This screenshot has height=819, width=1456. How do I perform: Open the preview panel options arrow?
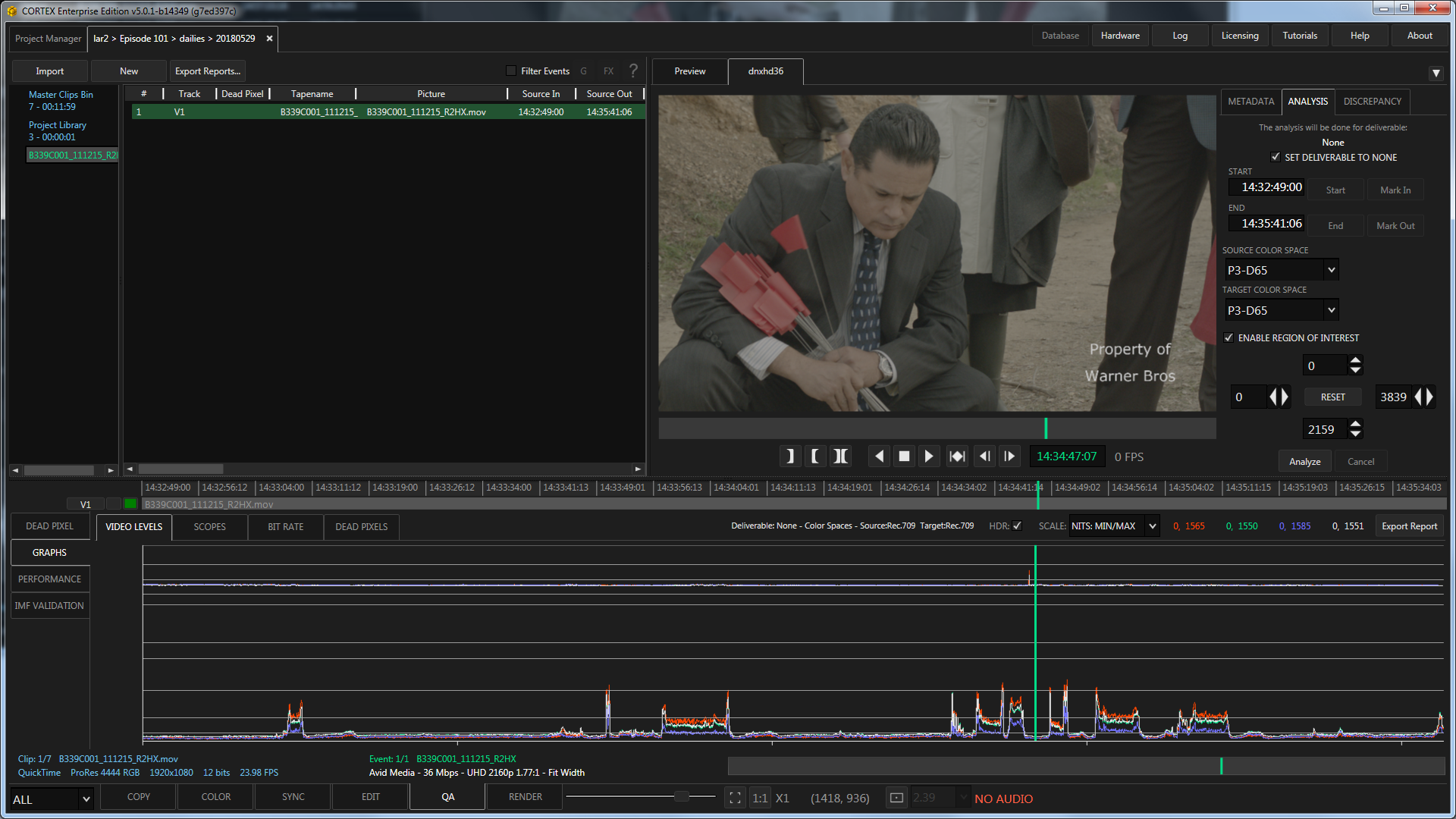1436,73
